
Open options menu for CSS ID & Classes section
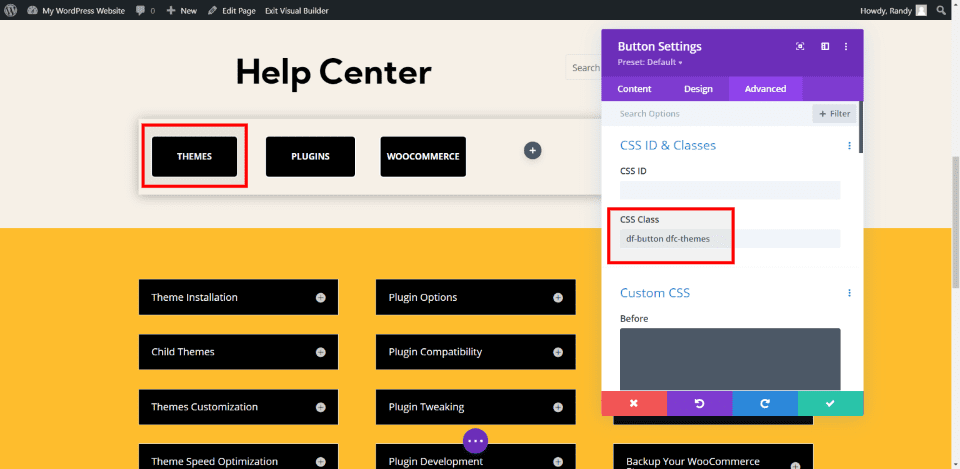[849, 146]
